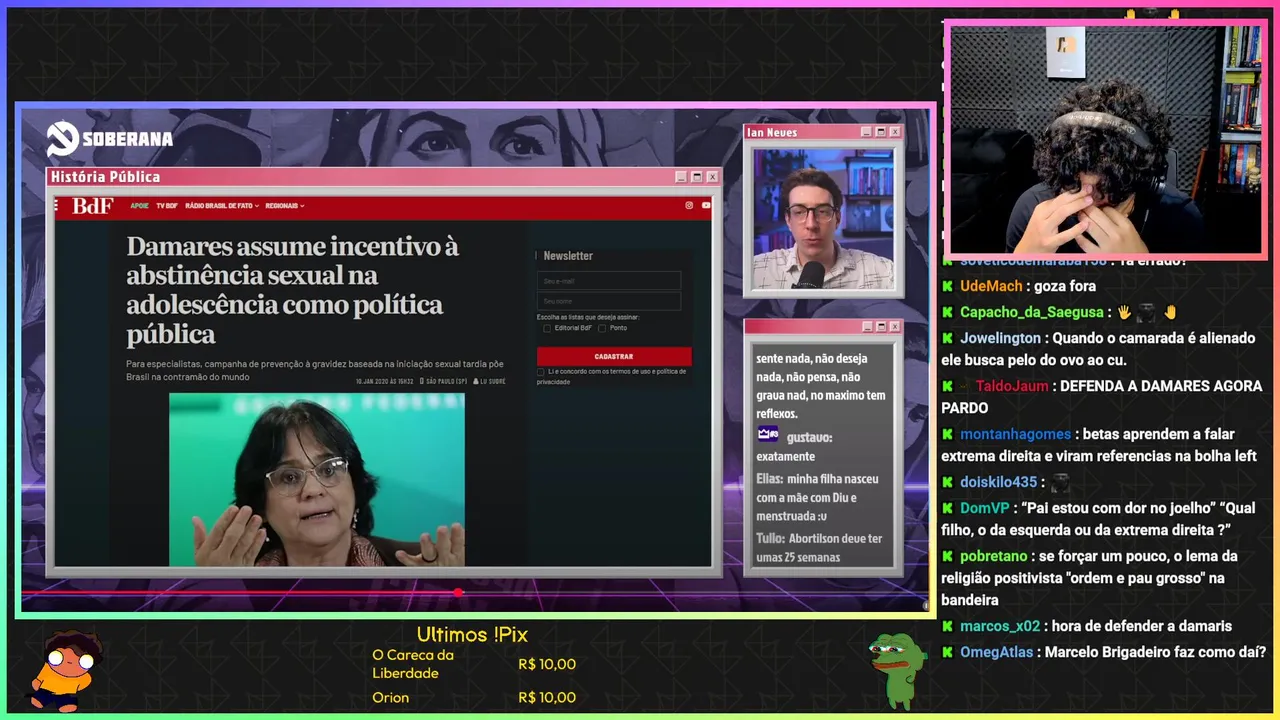Minimize the História Pública window

(x=681, y=177)
